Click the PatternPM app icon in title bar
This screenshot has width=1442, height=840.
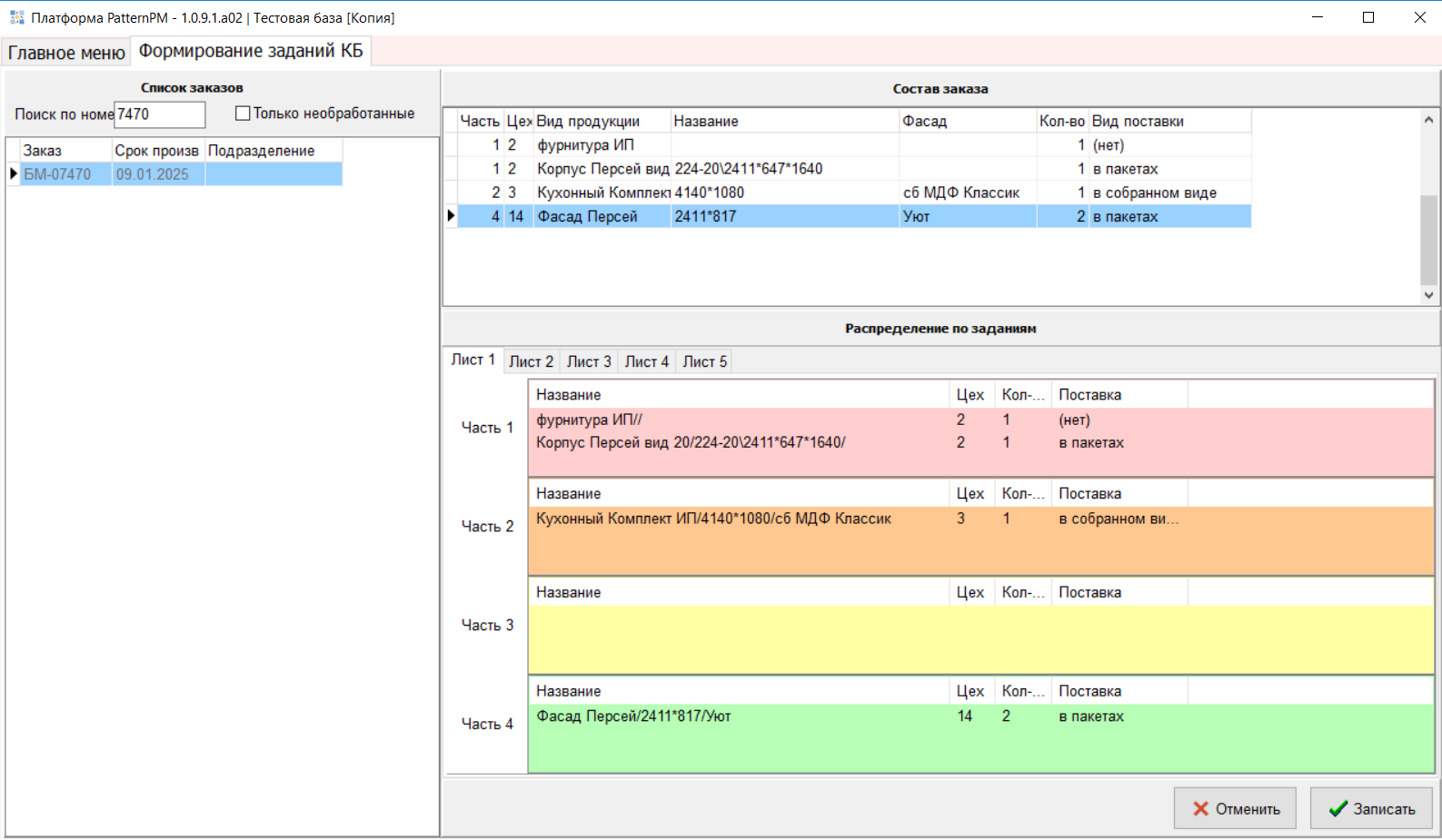point(16,17)
